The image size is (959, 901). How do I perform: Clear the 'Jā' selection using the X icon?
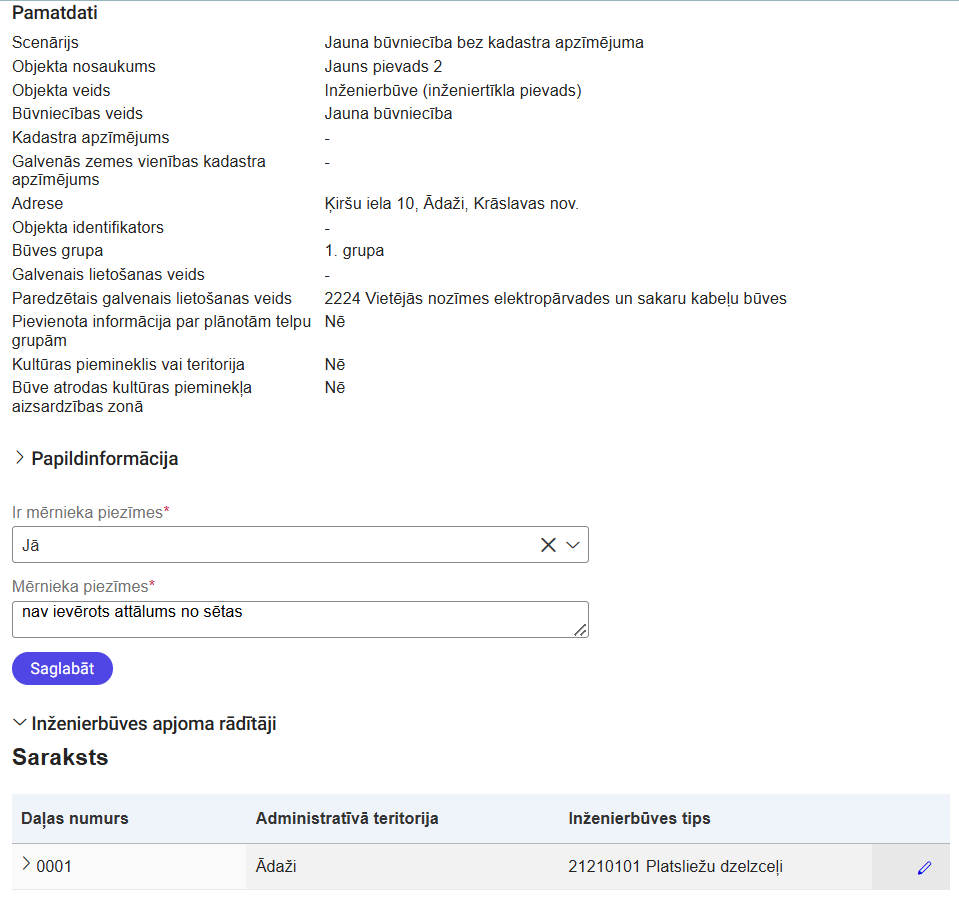[548, 544]
